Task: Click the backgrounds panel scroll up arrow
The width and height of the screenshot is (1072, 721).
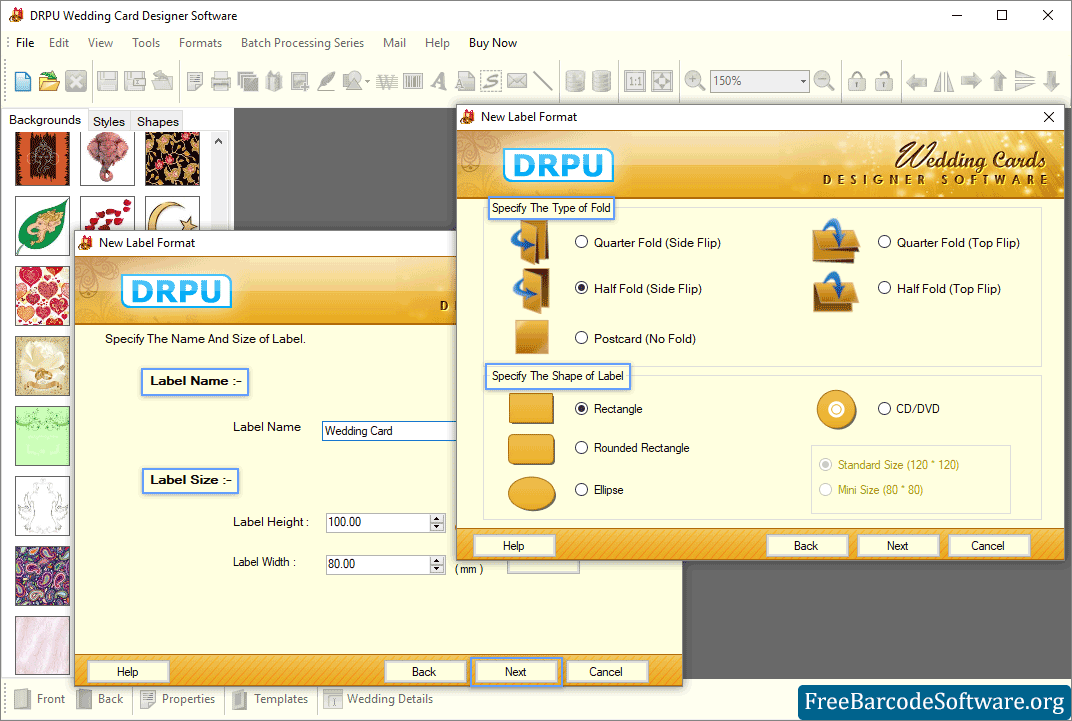Action: point(219,141)
